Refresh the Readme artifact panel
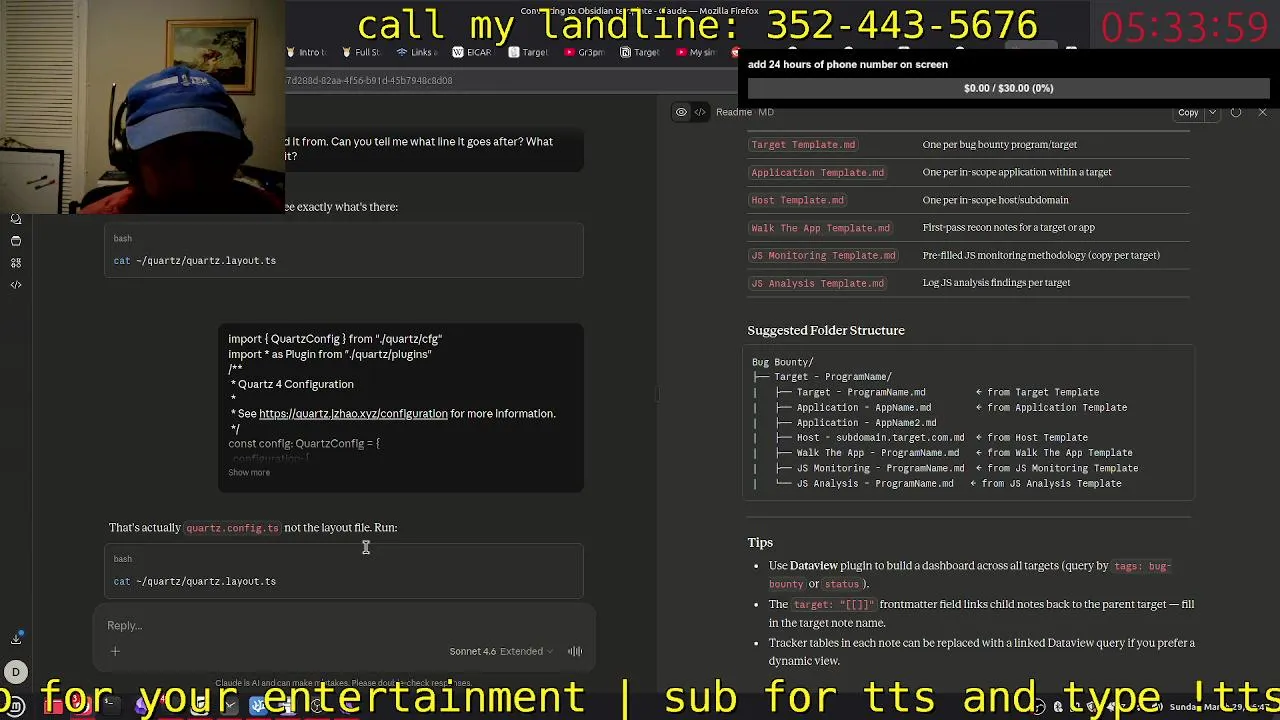 click(1236, 112)
